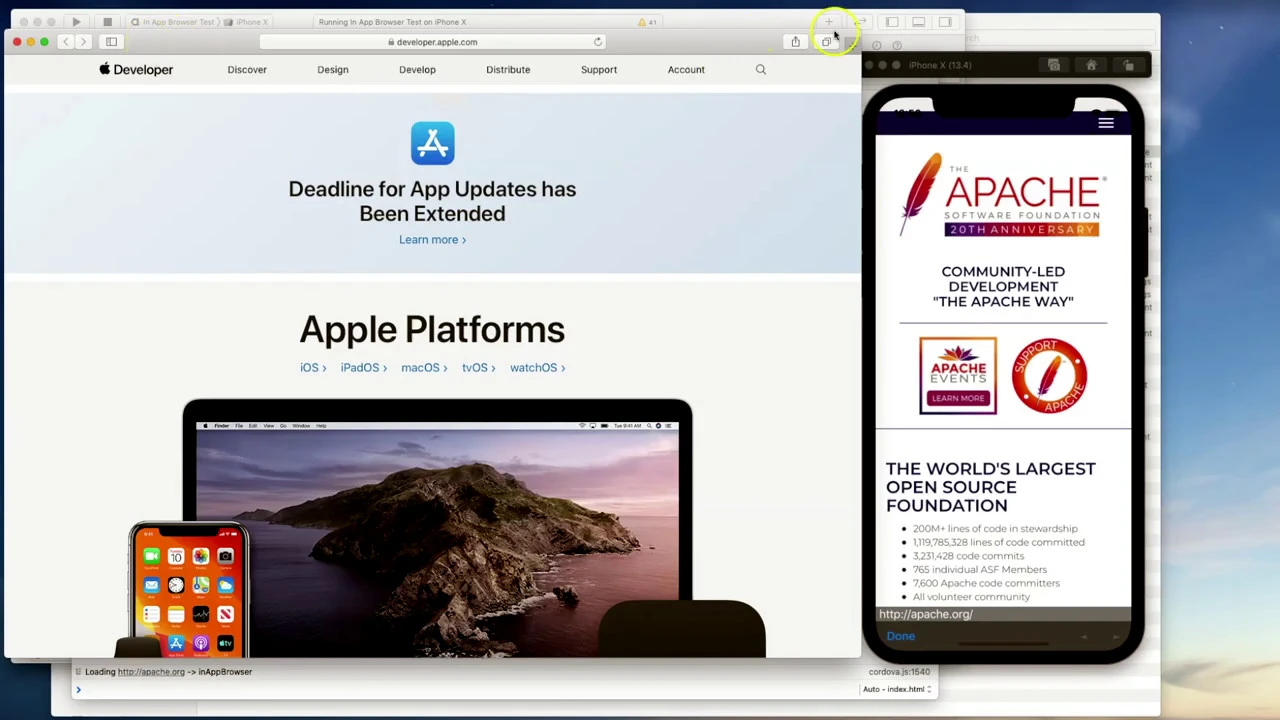Toggle Xcode inspector panel visibility
The width and height of the screenshot is (1280, 720).
tap(945, 22)
